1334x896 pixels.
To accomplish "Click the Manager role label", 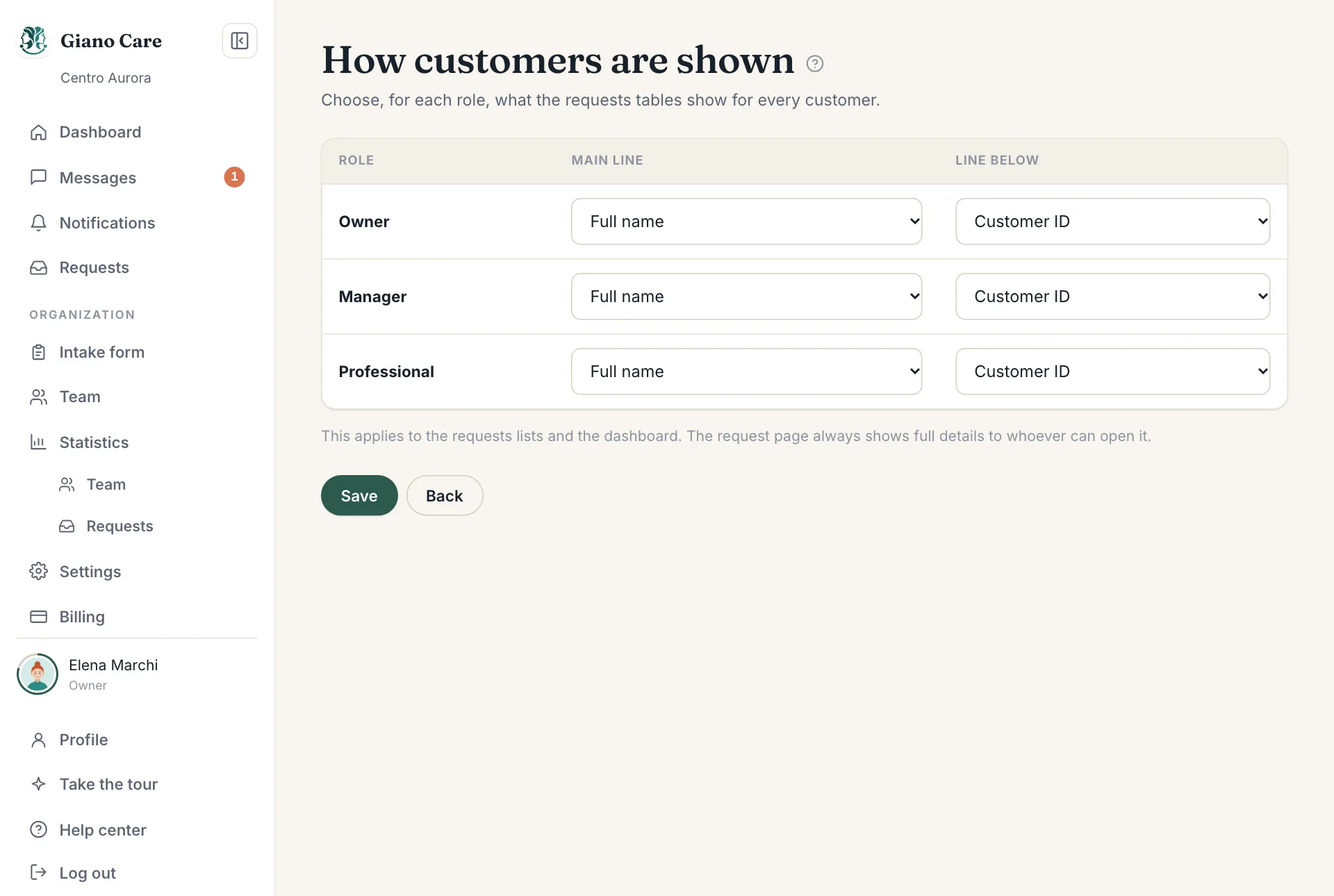I will click(372, 297).
